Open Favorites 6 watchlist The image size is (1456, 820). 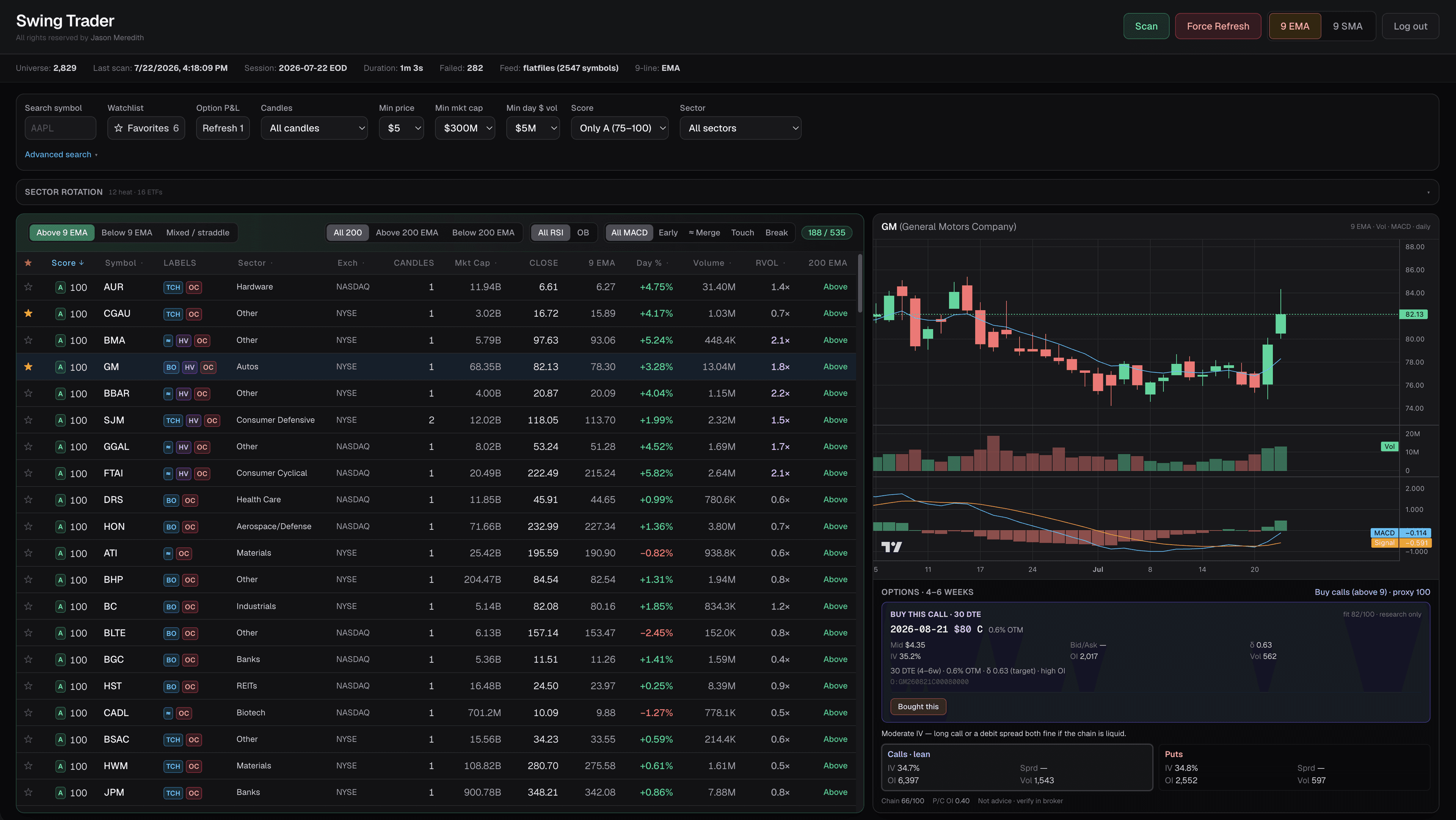pos(146,128)
